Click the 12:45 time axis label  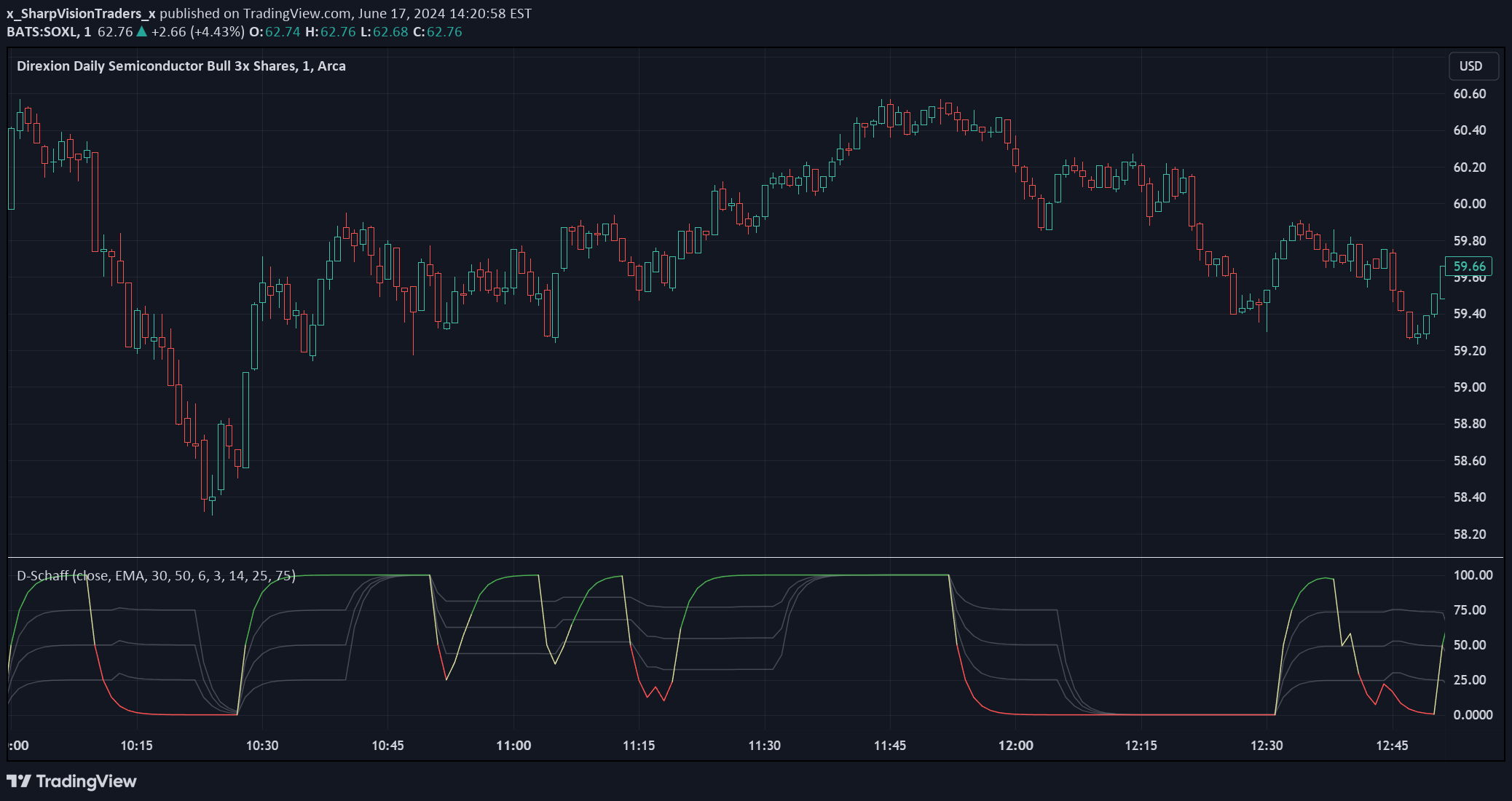(x=1393, y=746)
